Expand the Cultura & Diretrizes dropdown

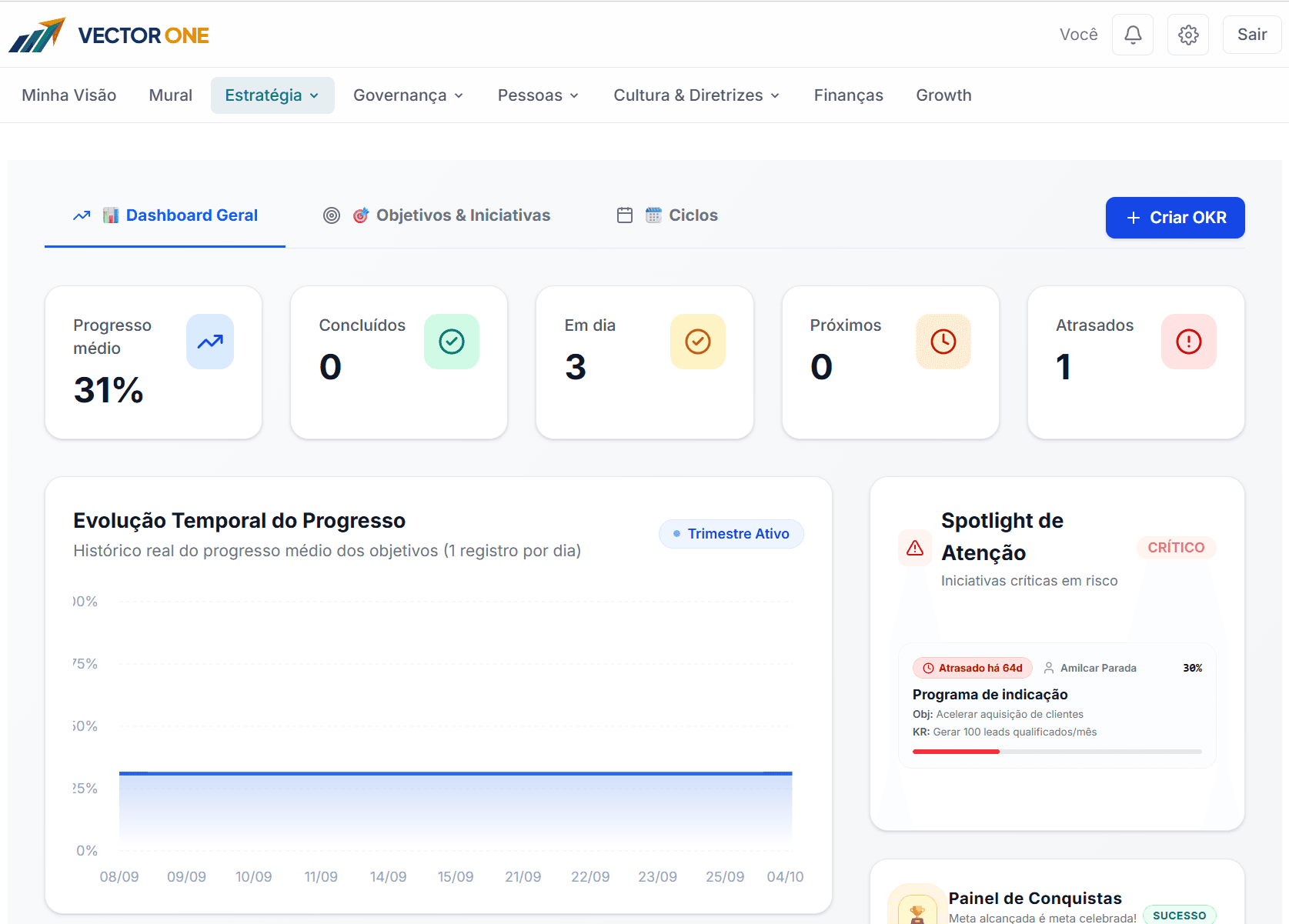696,95
